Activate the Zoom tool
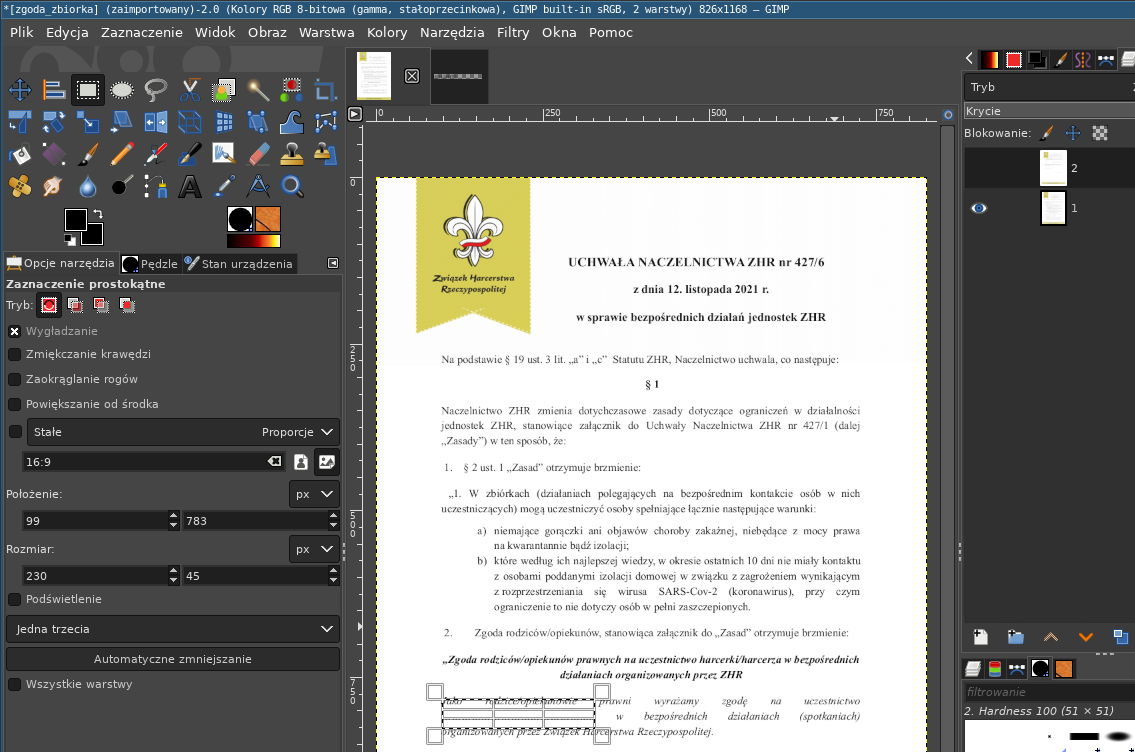The height and width of the screenshot is (752, 1135). point(290,186)
